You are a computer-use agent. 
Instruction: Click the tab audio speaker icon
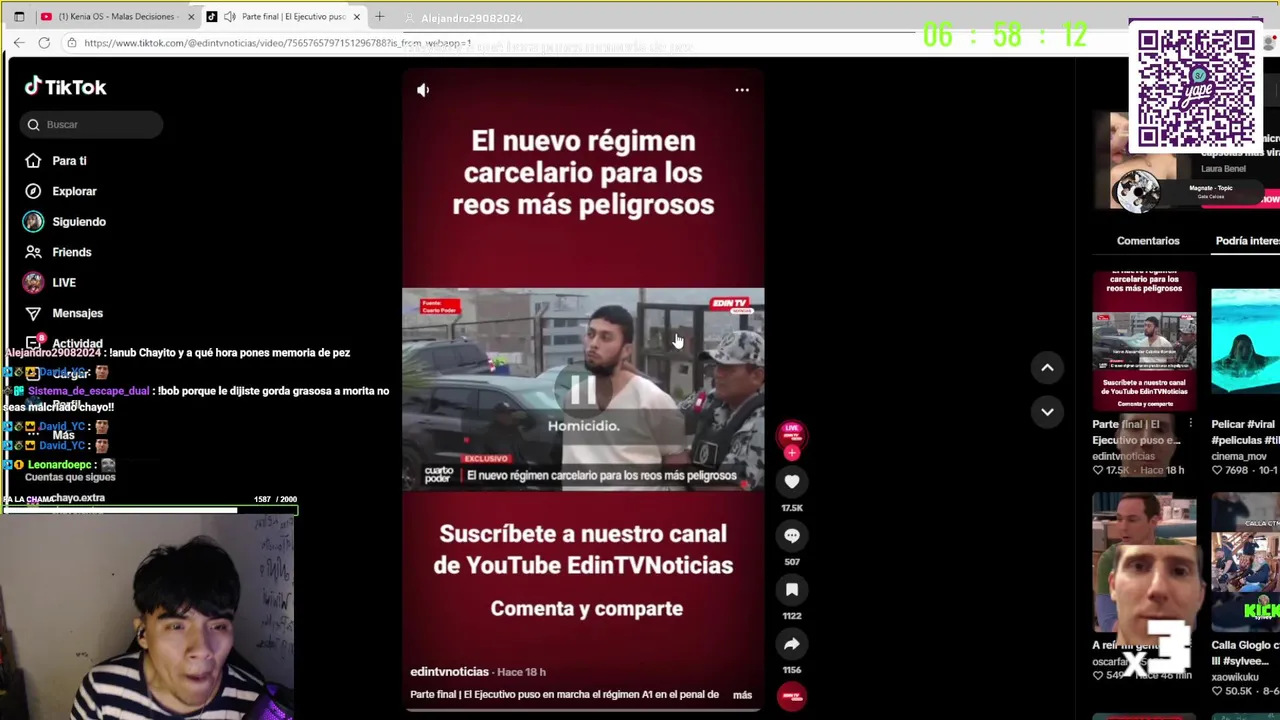[230, 17]
